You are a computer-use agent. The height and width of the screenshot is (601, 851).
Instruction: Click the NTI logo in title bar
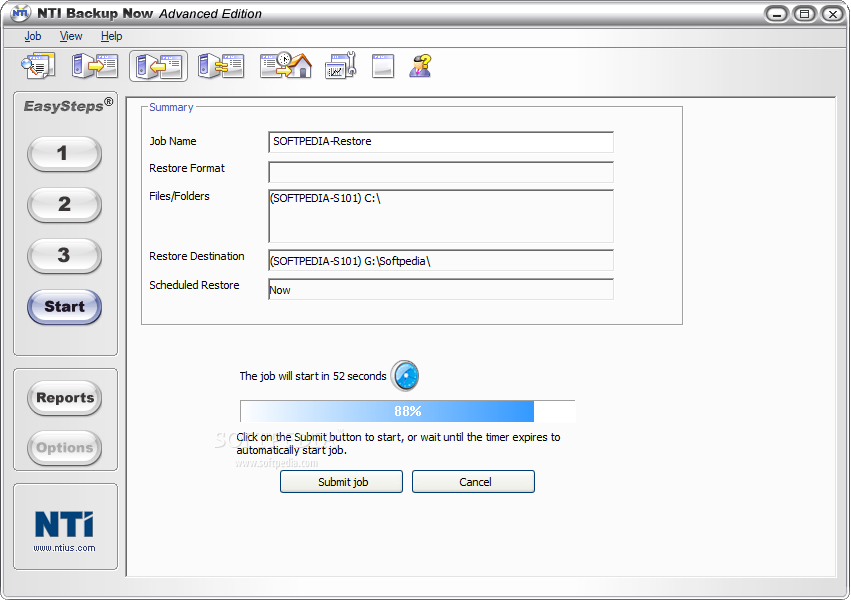20,13
